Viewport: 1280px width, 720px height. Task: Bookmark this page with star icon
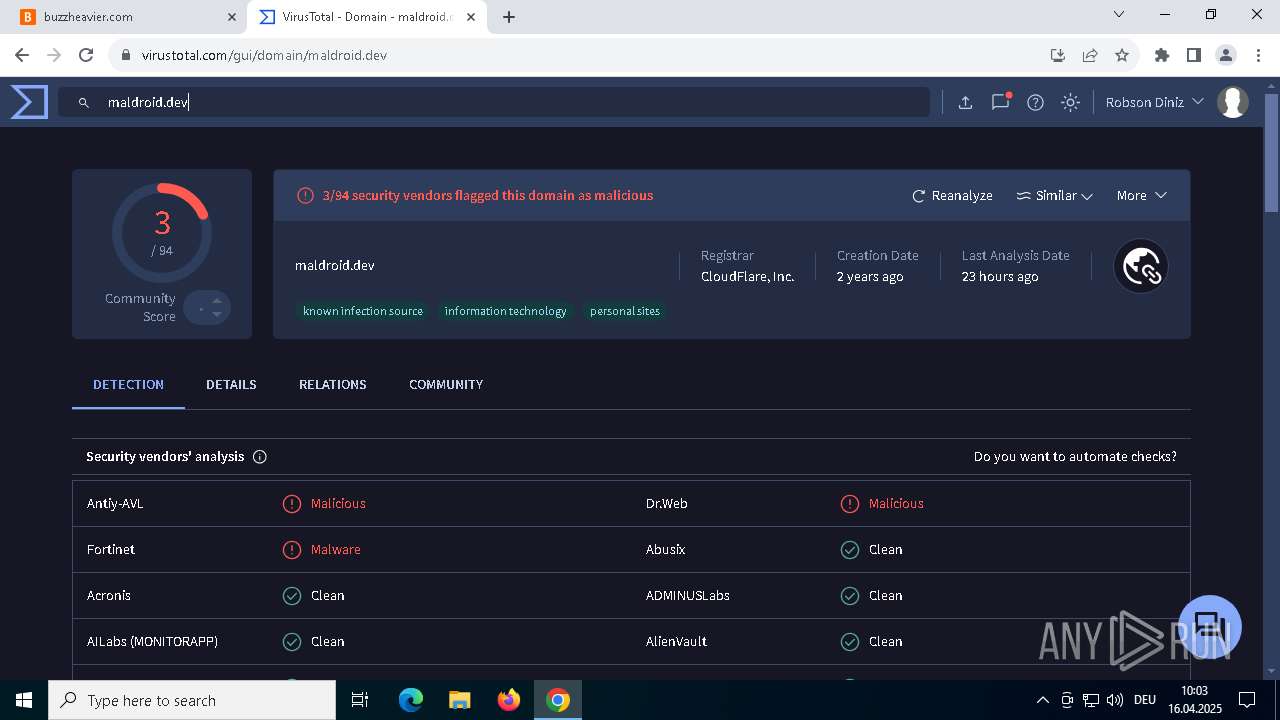[x=1122, y=55]
